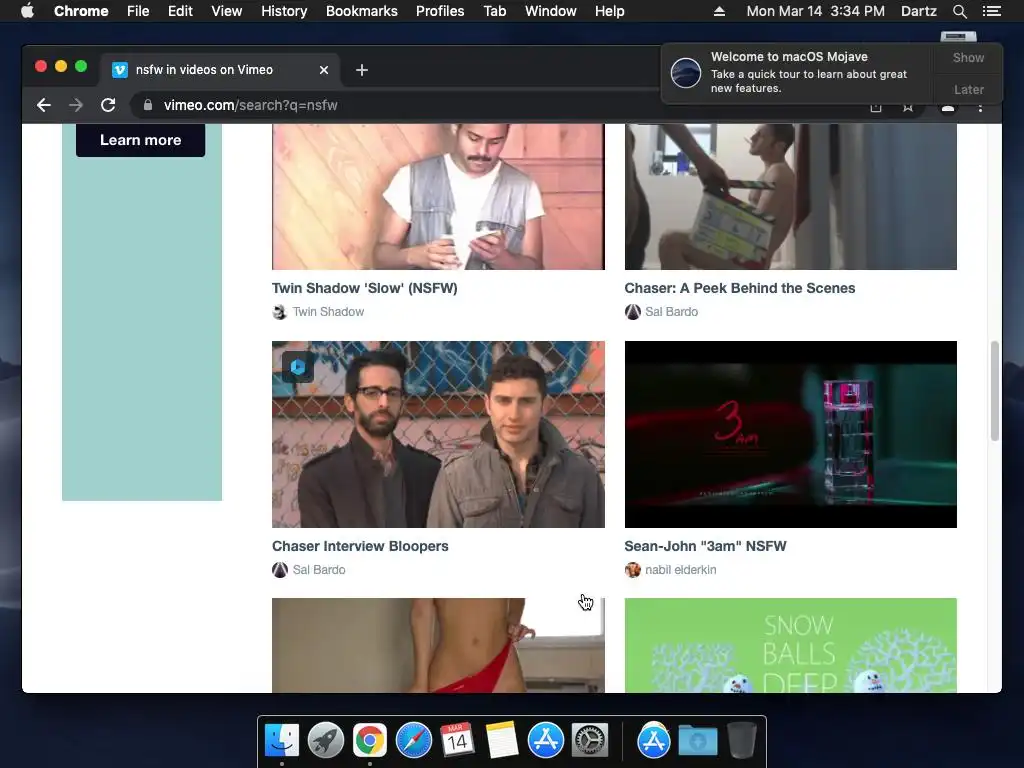Click the Twin Shadow author name
1024x768 pixels.
(328, 312)
